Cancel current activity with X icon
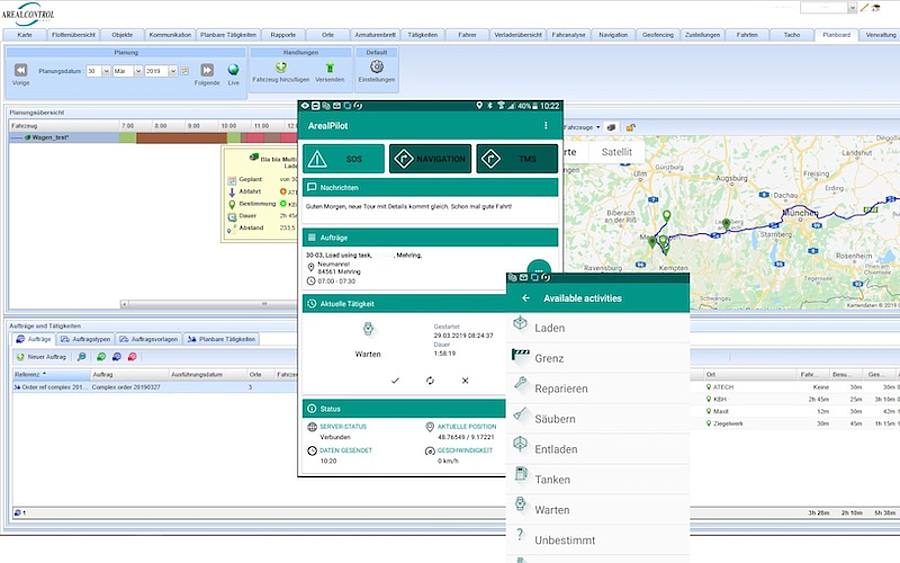Screen dimensions: 900x563 point(465,380)
